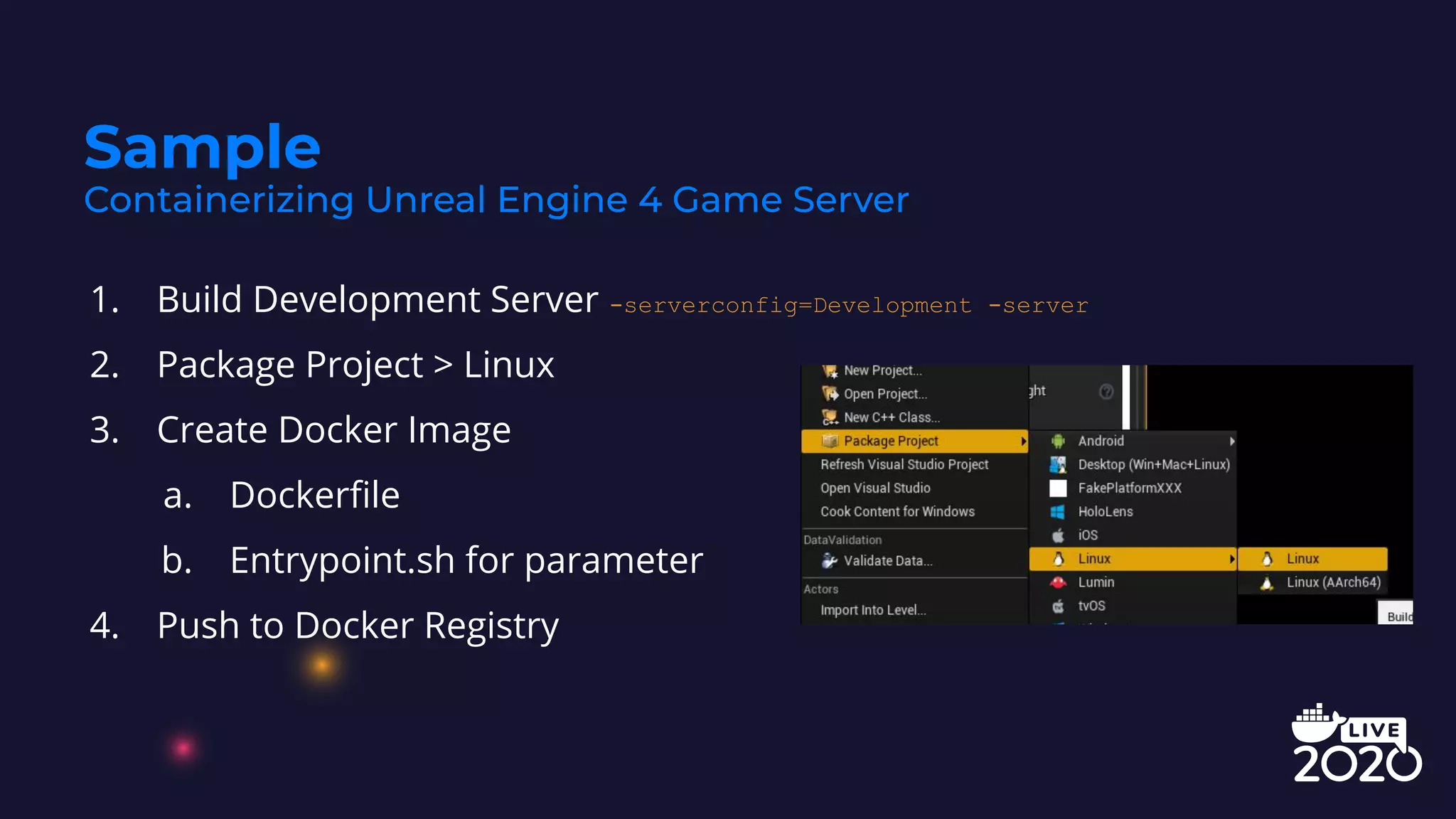
Task: Click the white FakePlatformXXX square swatch
Action: (x=1058, y=488)
